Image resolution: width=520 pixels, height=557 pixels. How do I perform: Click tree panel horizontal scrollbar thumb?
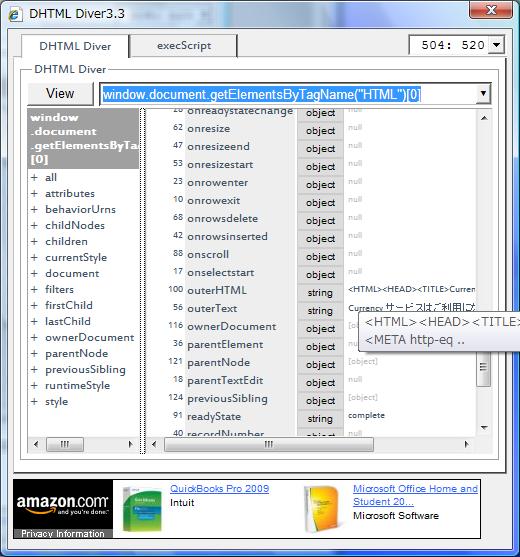click(x=65, y=444)
